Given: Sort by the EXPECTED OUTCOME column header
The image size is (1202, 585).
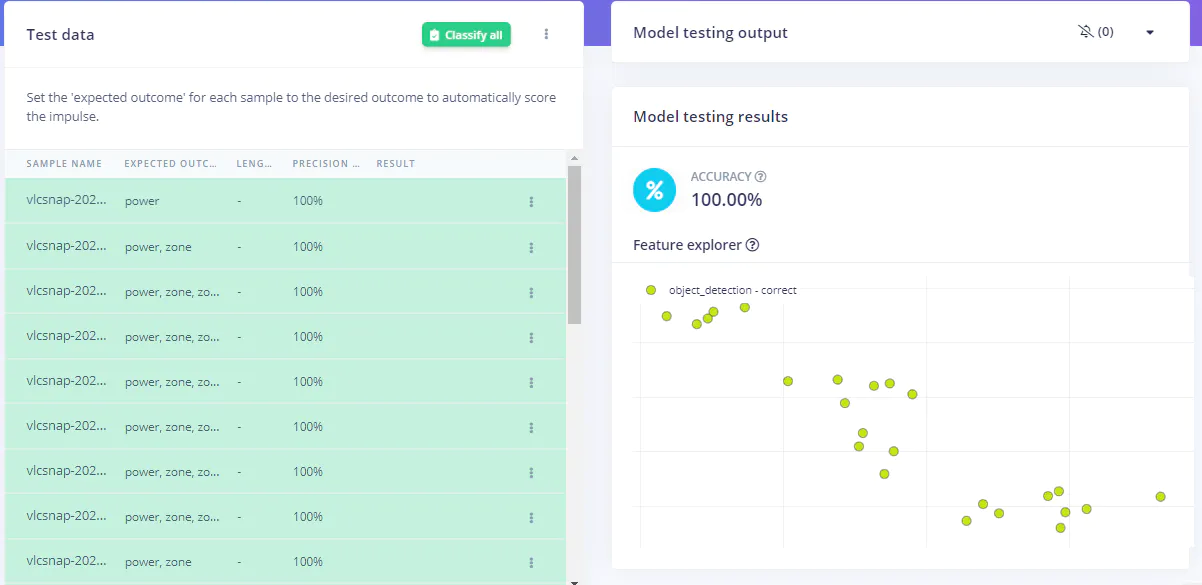Looking at the screenshot, I should click(170, 164).
